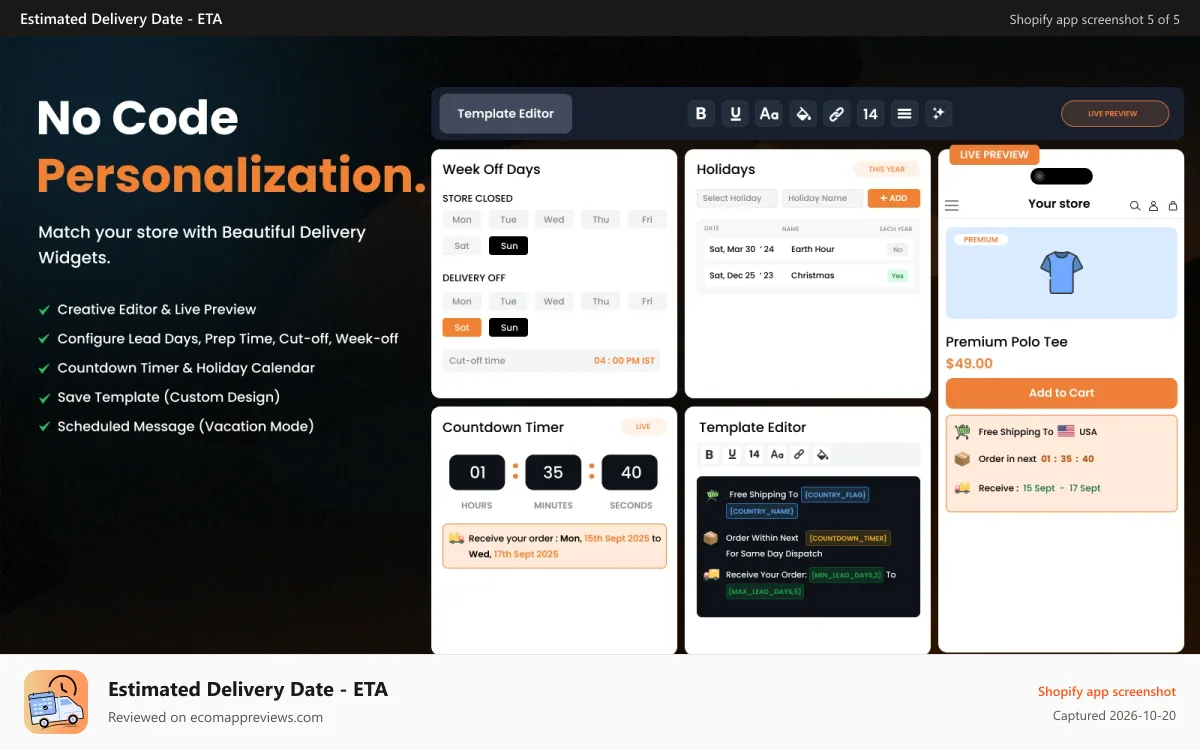The image size is (1200, 750).
Task: Click the LIVE PREVIEW orange tab label
Action: [994, 155]
